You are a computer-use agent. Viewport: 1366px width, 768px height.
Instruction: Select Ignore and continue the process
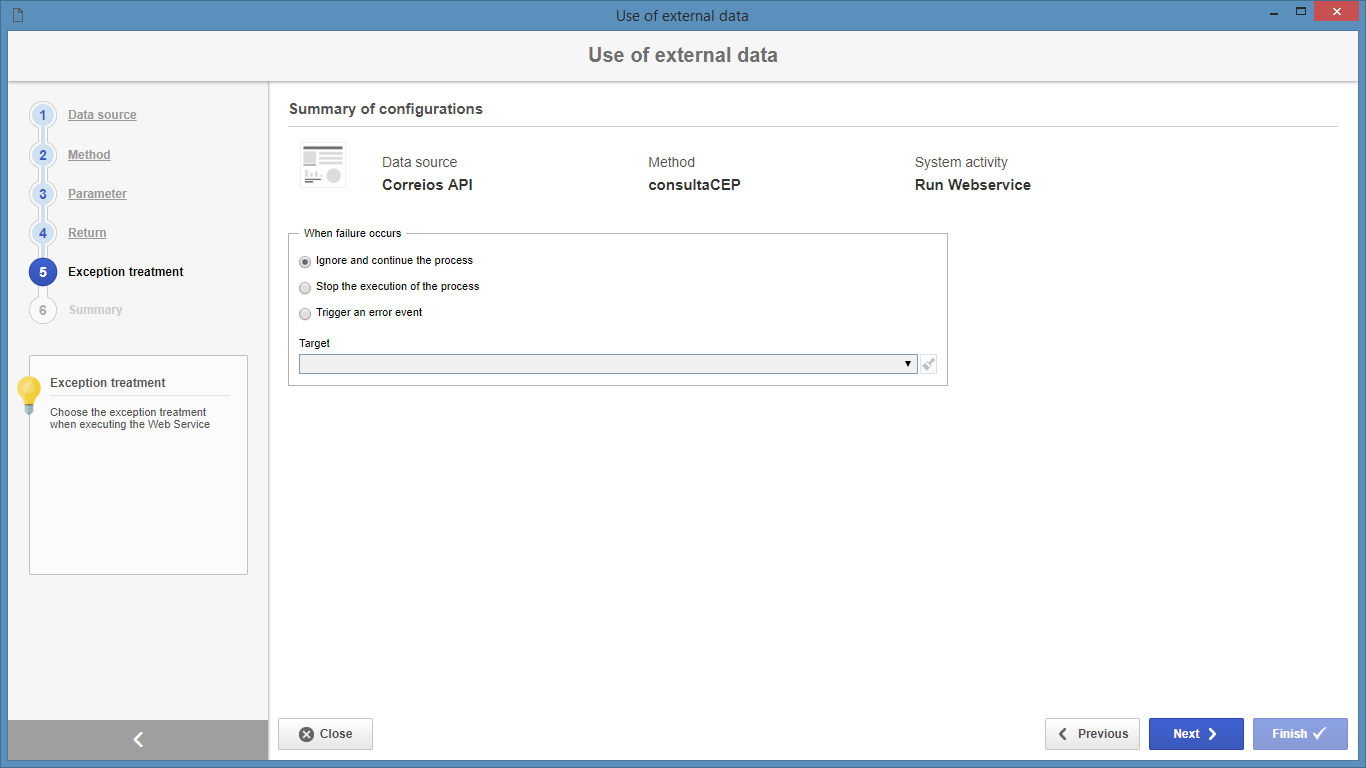(305, 261)
